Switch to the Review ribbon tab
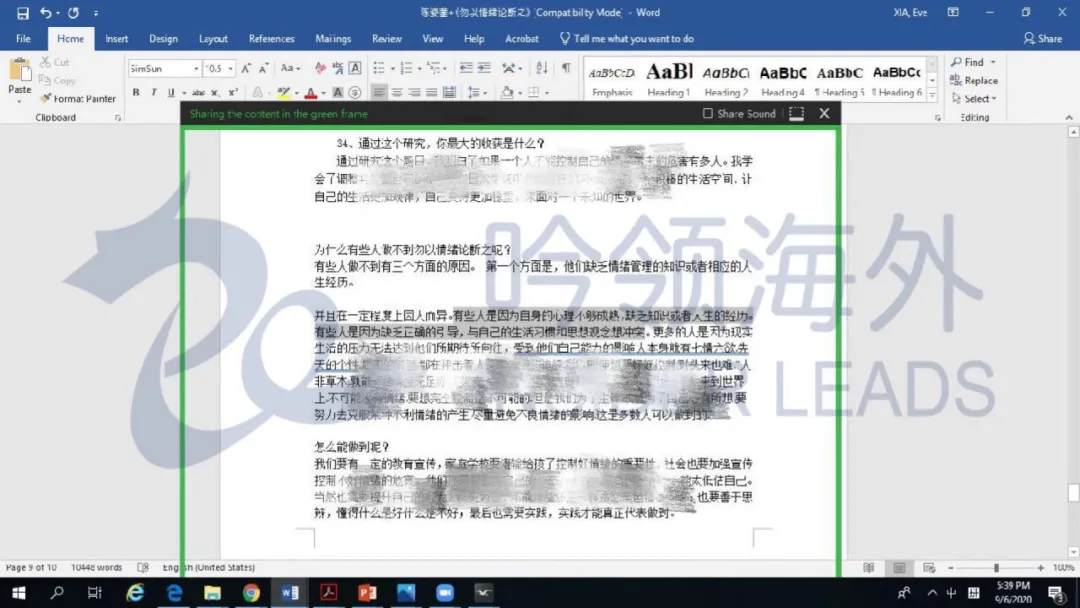This screenshot has width=1080, height=608. pos(386,38)
